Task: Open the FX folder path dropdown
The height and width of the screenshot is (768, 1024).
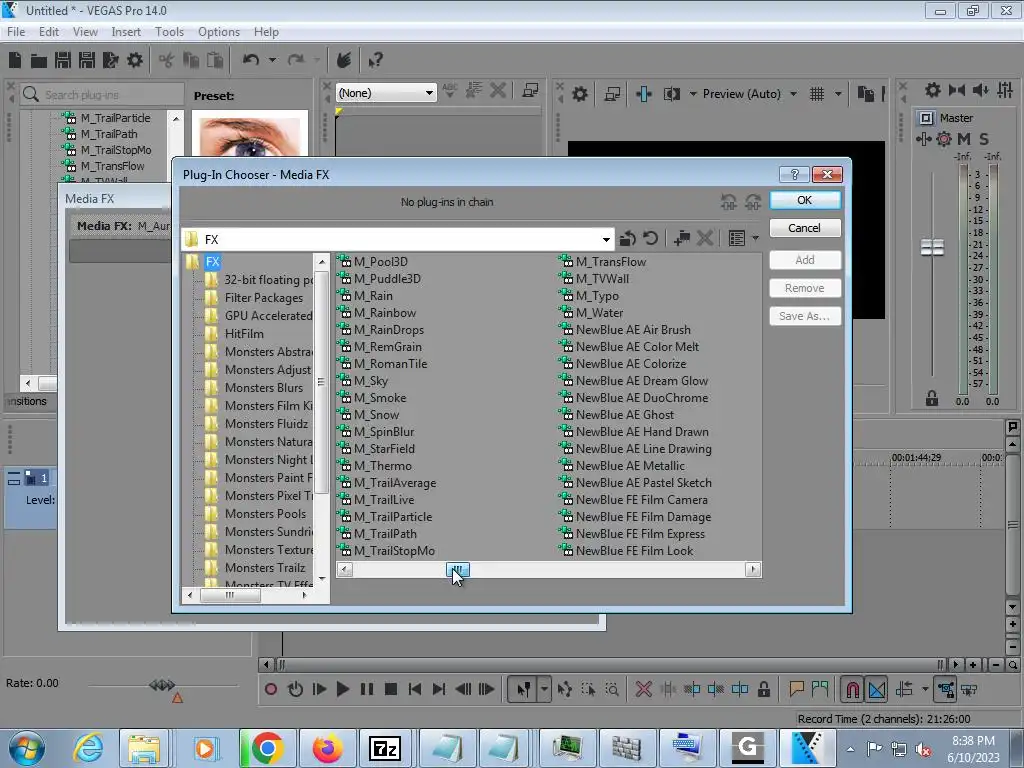Action: [606, 239]
